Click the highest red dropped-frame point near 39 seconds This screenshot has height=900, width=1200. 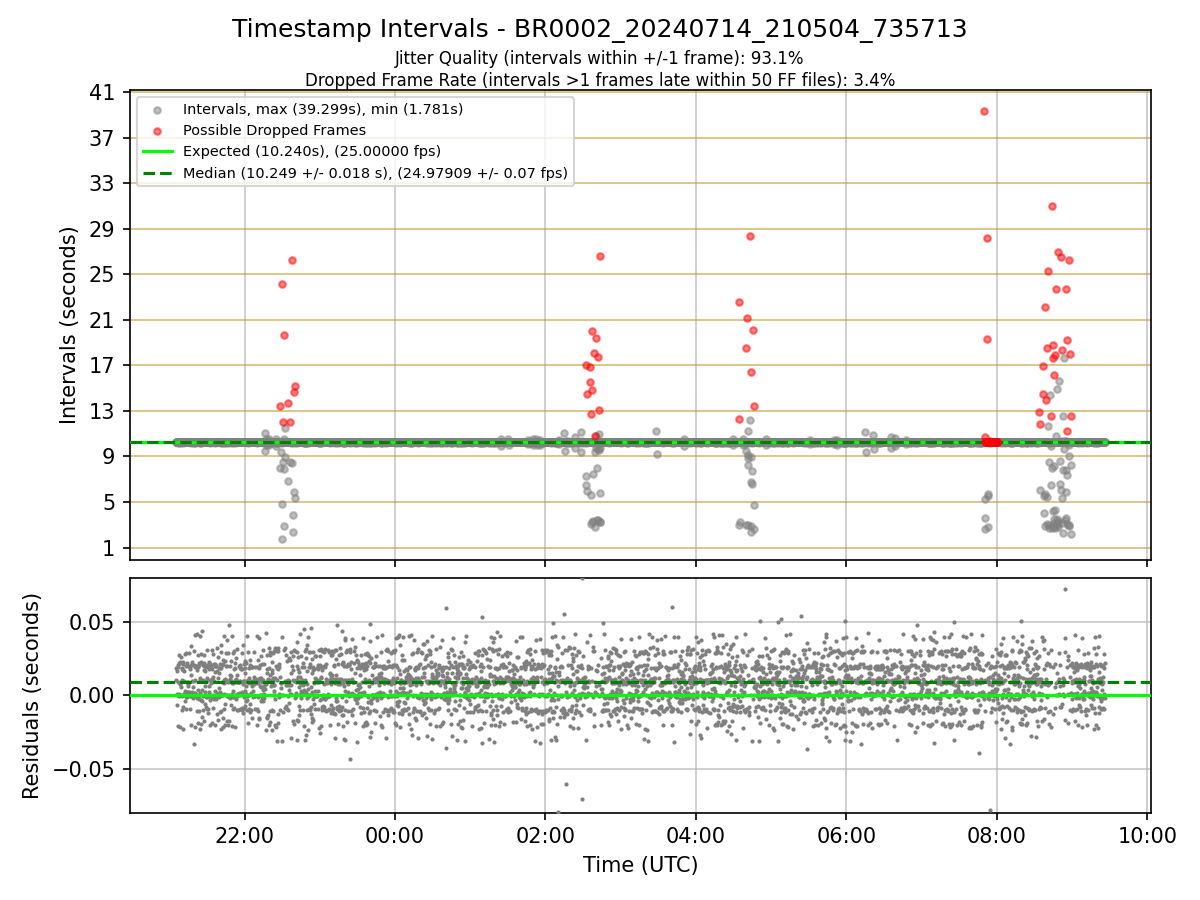point(984,111)
